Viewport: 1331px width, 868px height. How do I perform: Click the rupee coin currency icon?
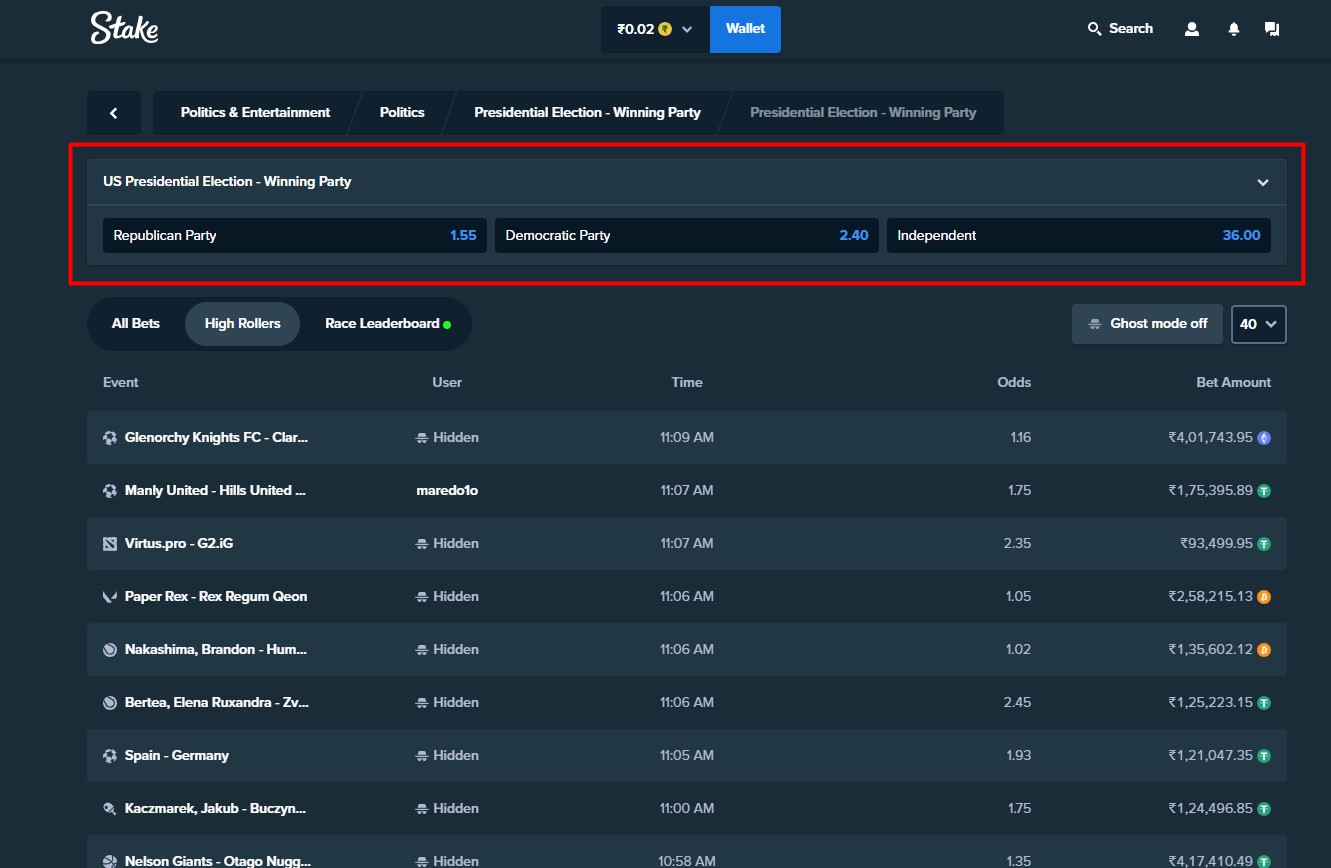665,29
